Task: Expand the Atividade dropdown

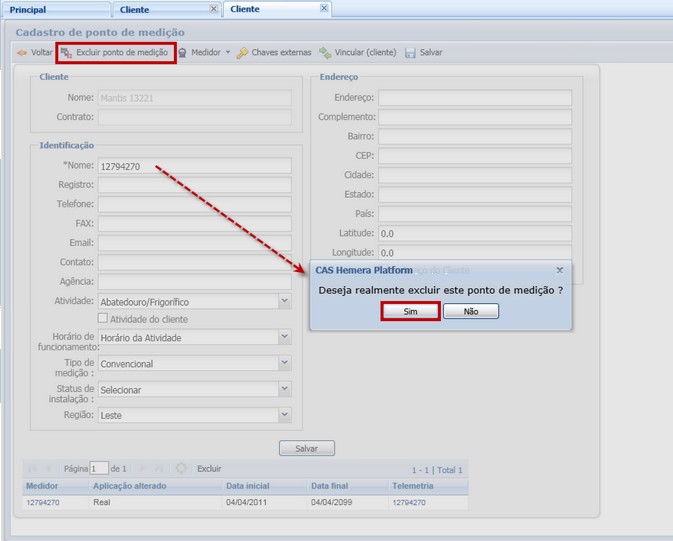Action: (284, 301)
